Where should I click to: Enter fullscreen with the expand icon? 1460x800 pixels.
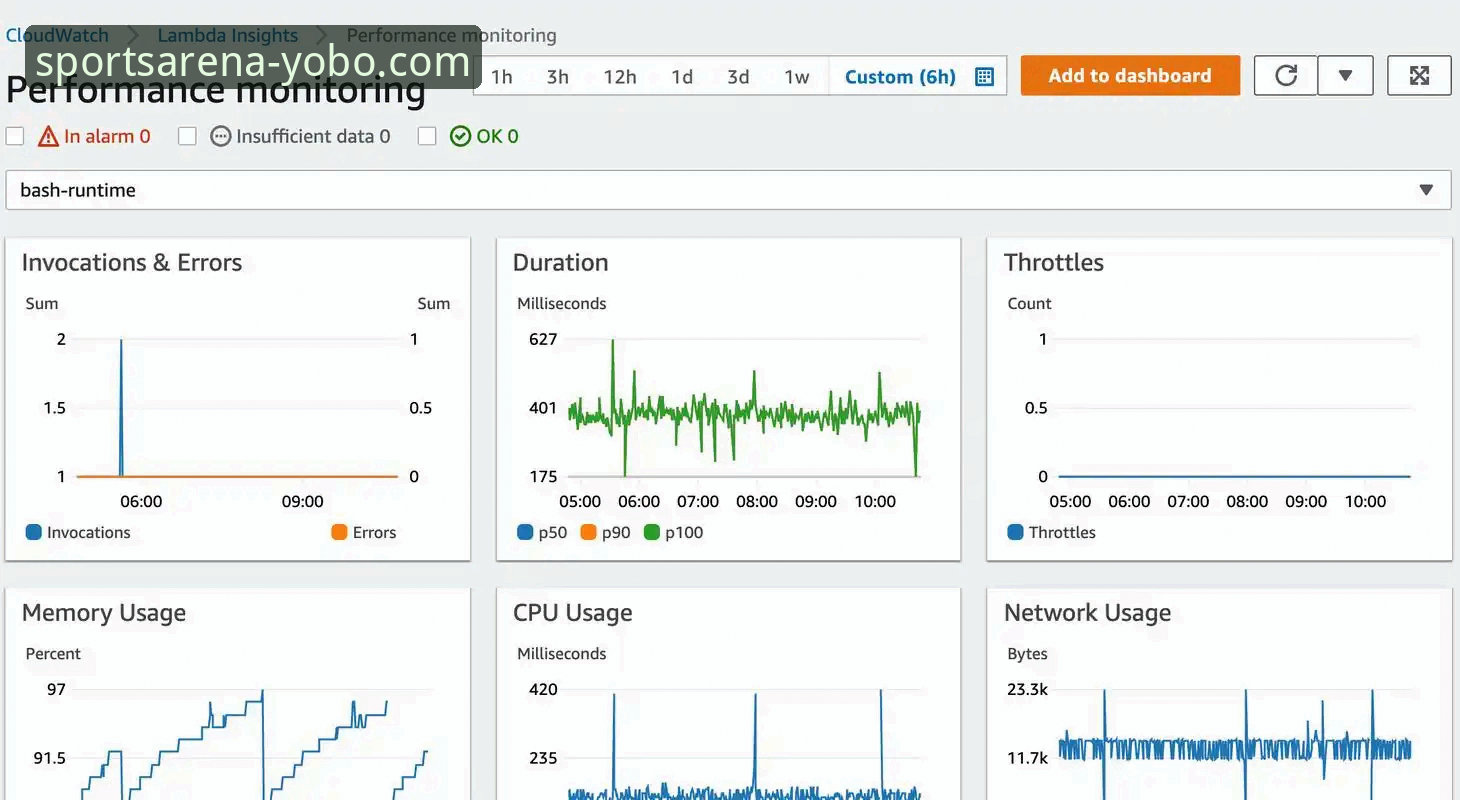click(x=1419, y=76)
